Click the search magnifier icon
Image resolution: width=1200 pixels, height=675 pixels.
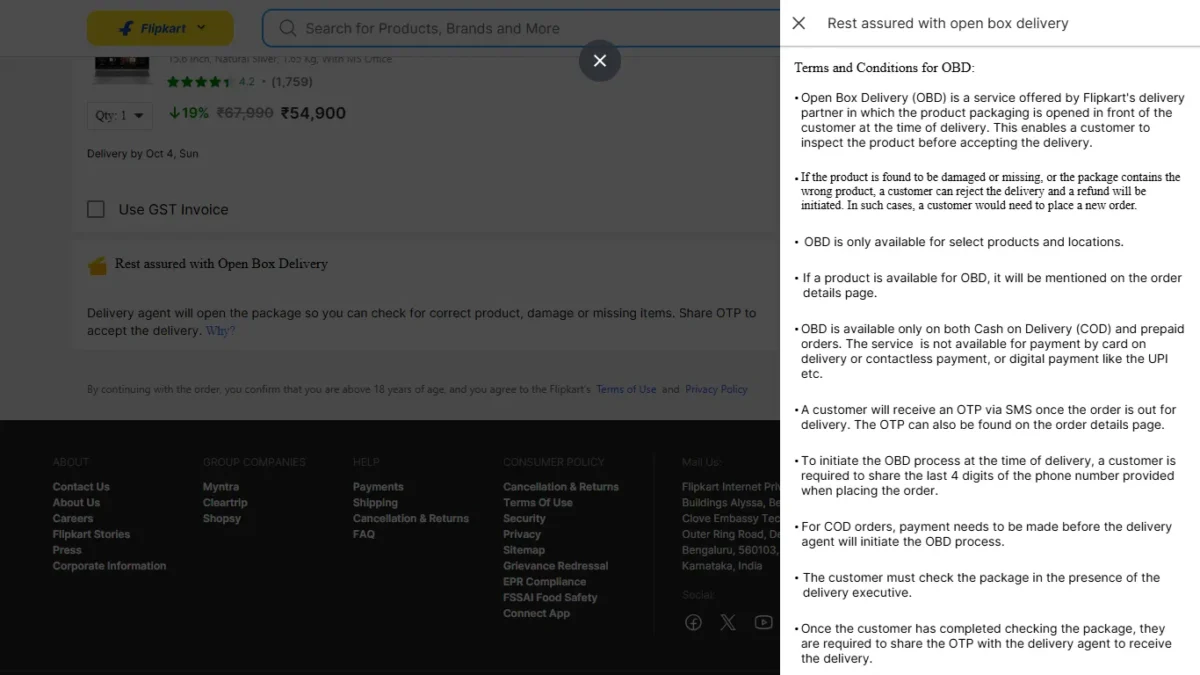click(288, 28)
